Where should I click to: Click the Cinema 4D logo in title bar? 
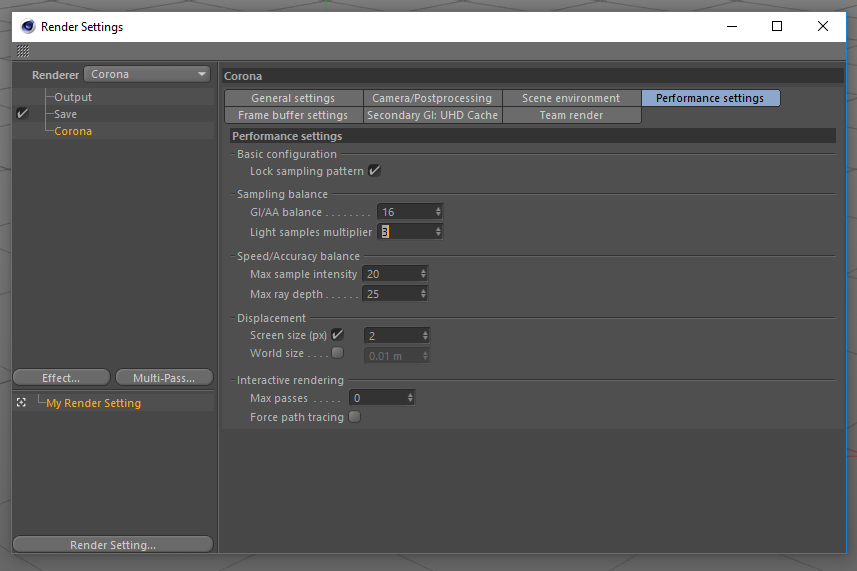click(x=28, y=26)
